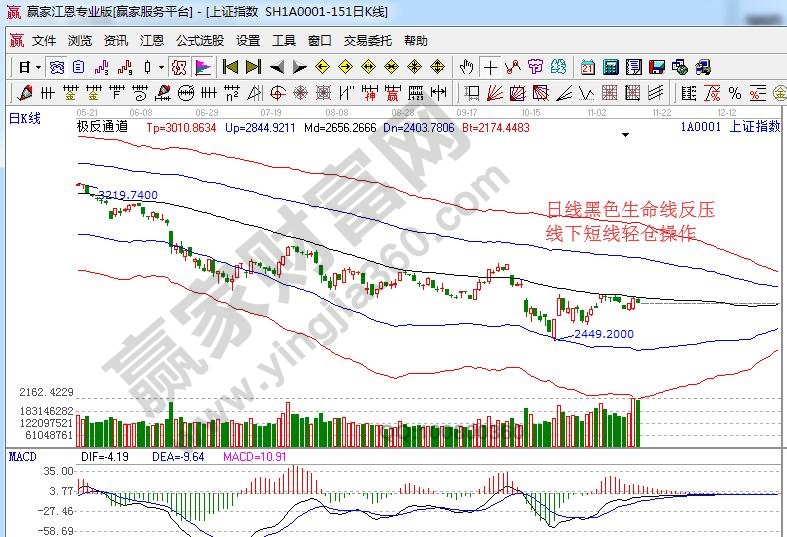Jump to first bar with skip-back arrow
This screenshot has height=537, width=787.
(230, 68)
